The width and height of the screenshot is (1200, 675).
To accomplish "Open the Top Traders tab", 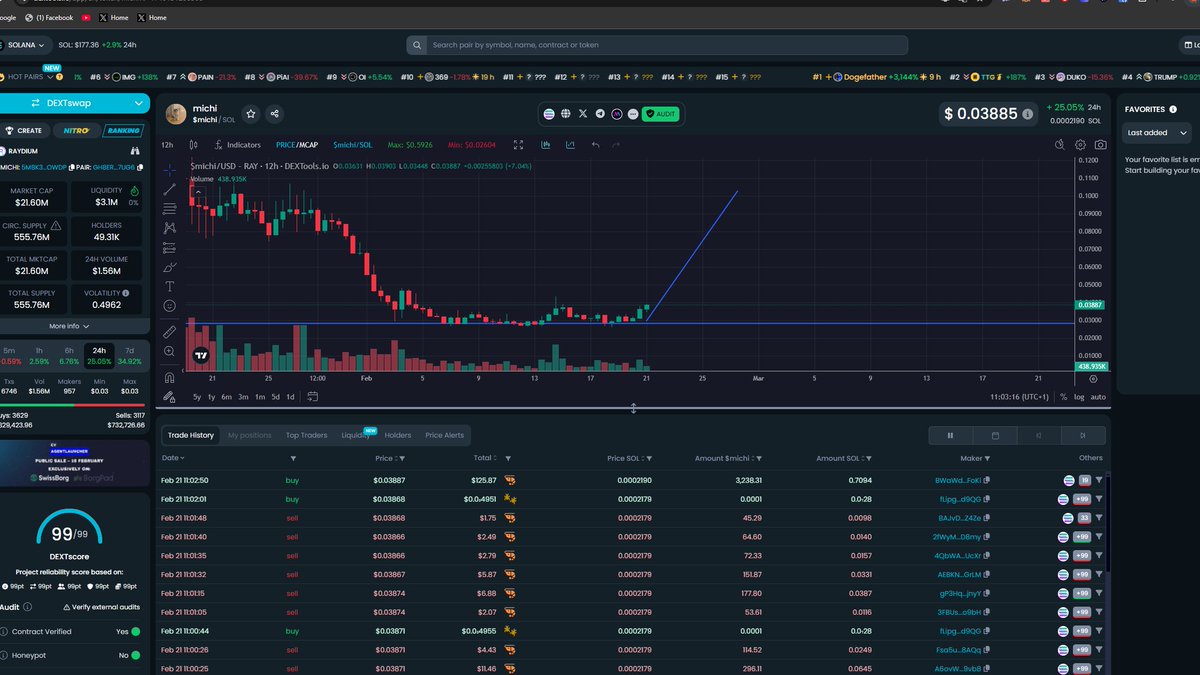I will tap(306, 435).
